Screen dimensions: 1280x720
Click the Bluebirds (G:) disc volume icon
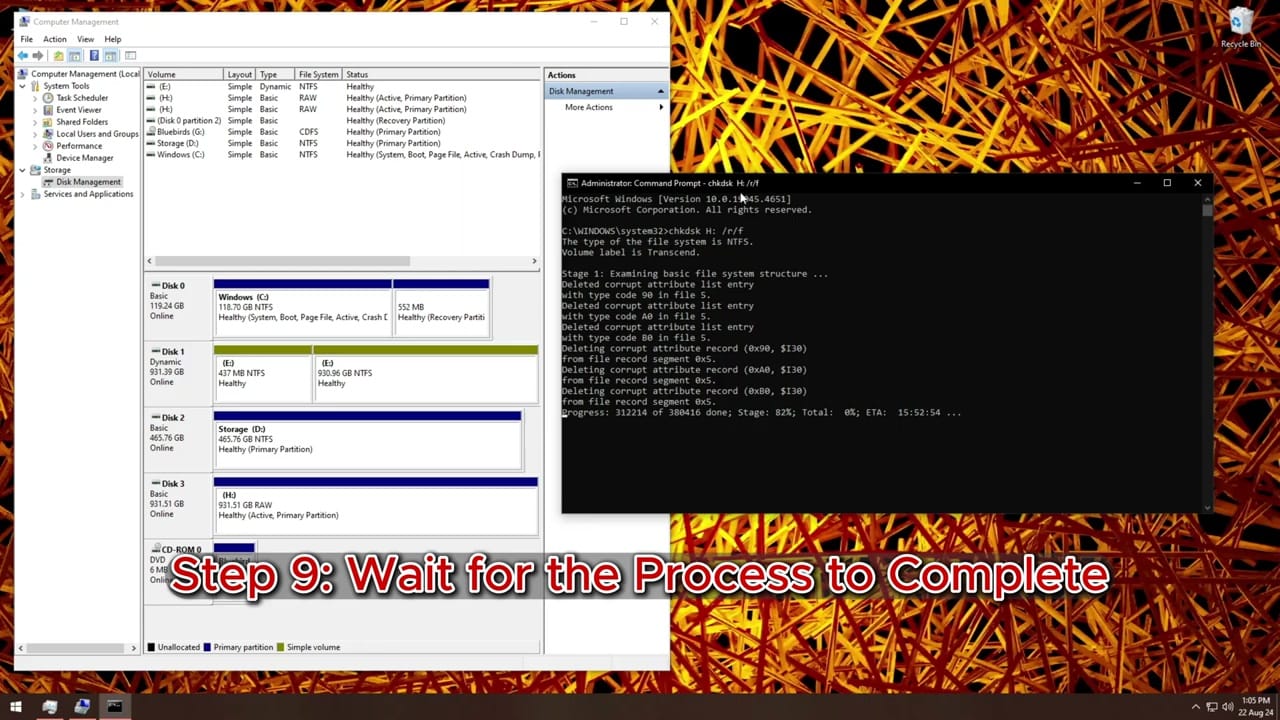tap(151, 132)
